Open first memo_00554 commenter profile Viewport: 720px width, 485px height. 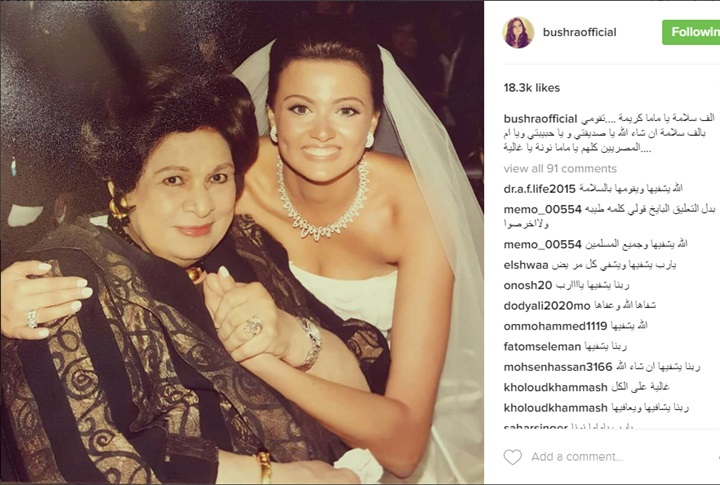[542, 209]
